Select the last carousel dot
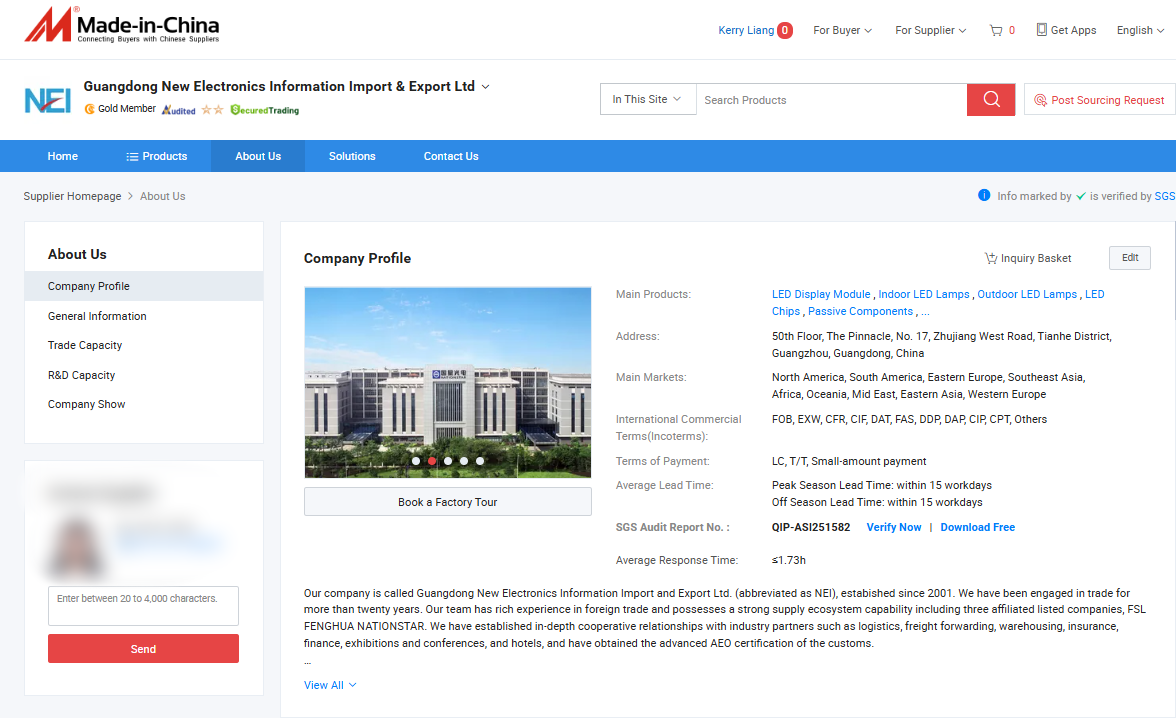Image resolution: width=1176 pixels, height=718 pixels. (480, 461)
